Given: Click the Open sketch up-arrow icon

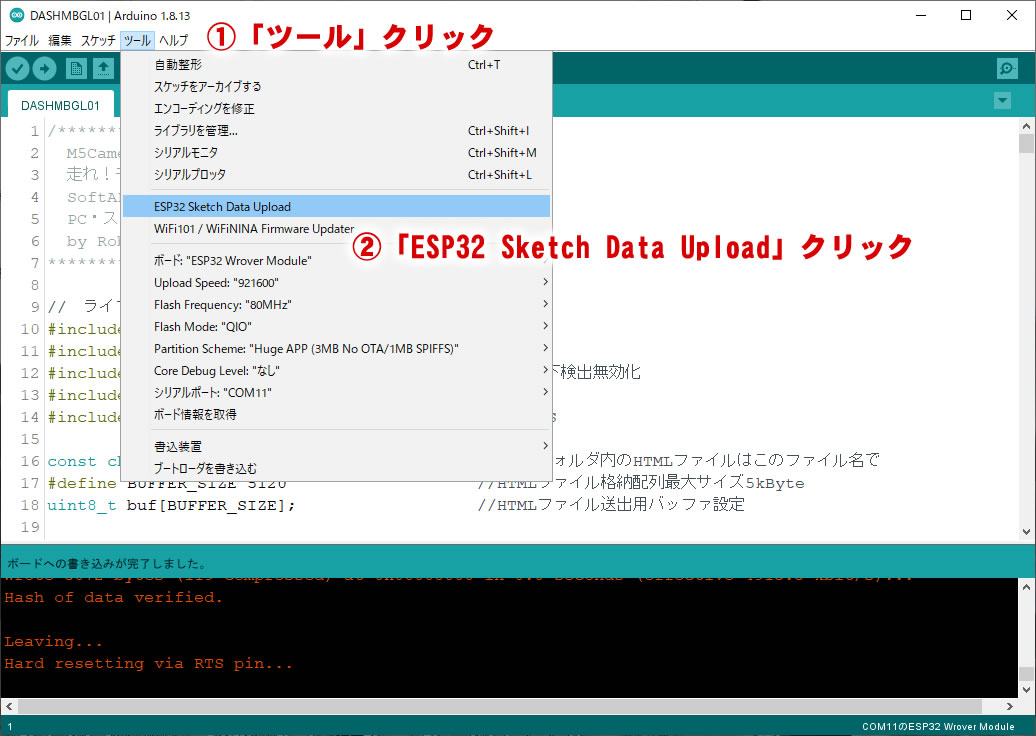Looking at the screenshot, I should pos(103,68).
